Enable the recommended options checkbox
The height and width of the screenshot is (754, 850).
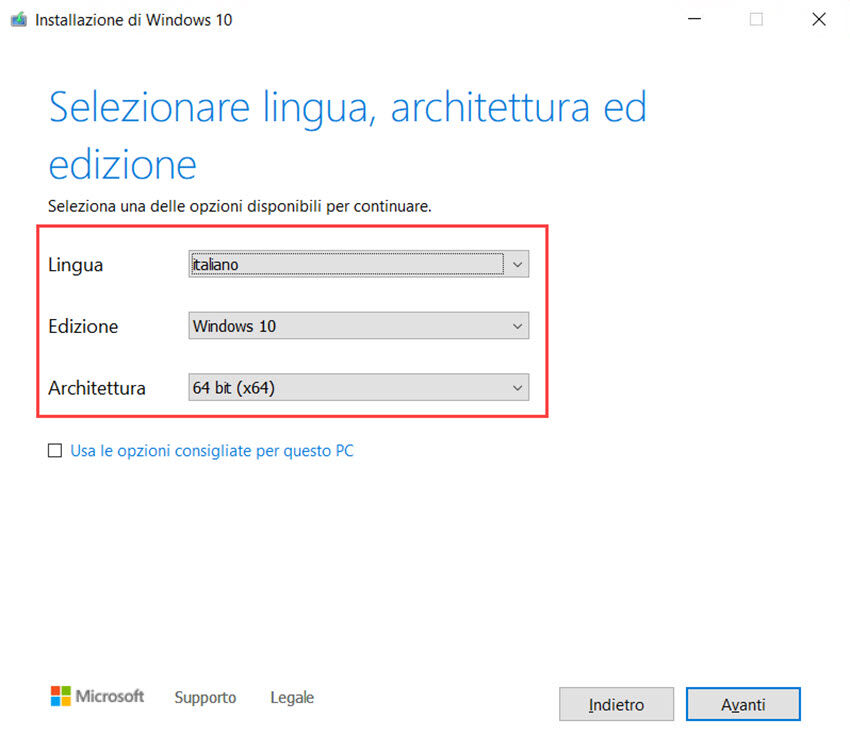55,451
